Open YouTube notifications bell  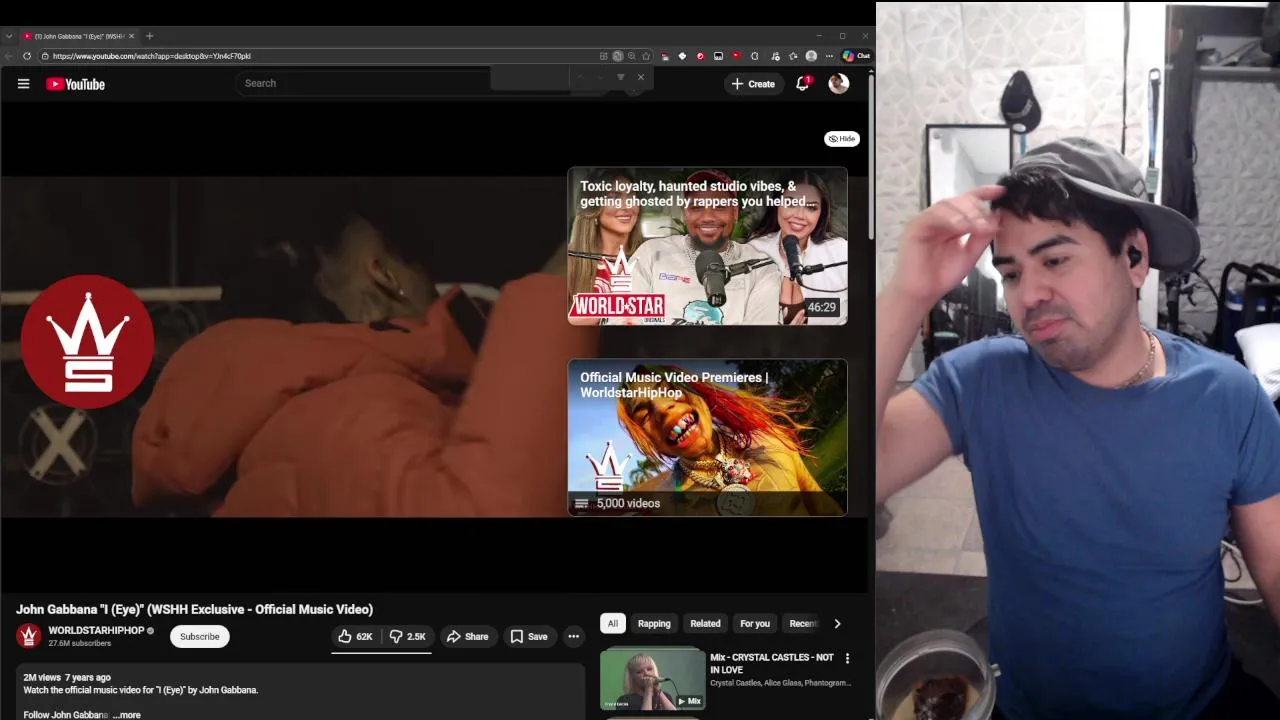point(802,84)
